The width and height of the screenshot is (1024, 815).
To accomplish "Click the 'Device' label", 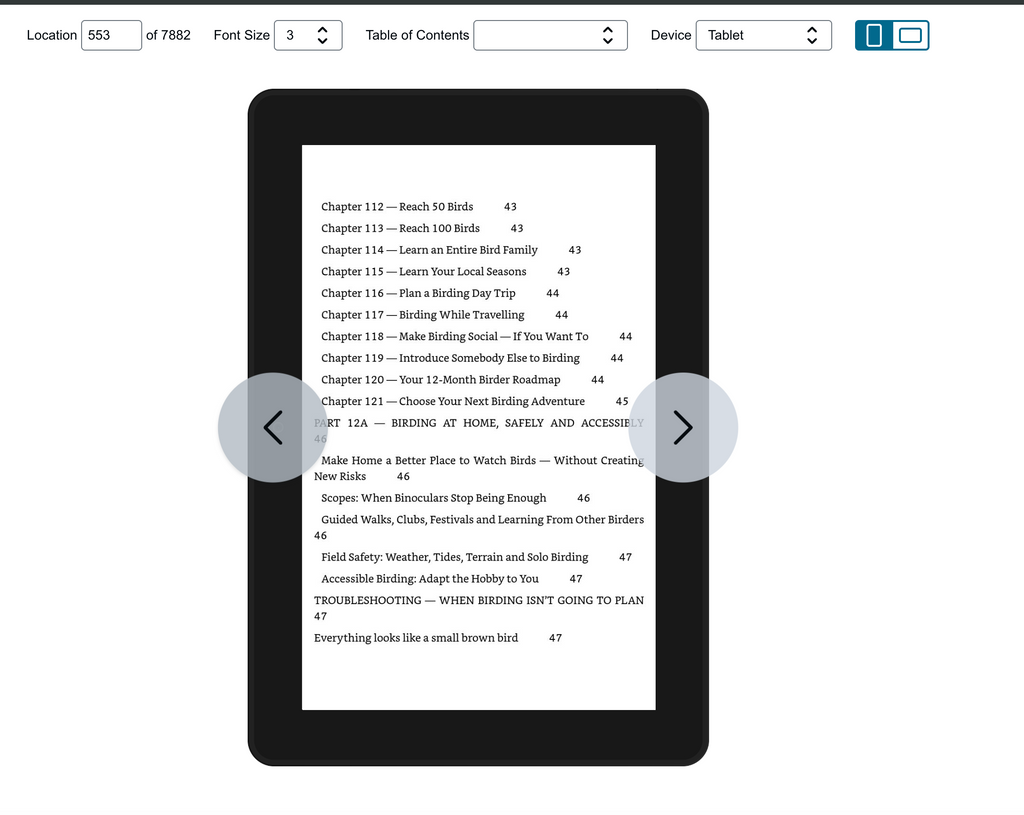I will tap(671, 35).
